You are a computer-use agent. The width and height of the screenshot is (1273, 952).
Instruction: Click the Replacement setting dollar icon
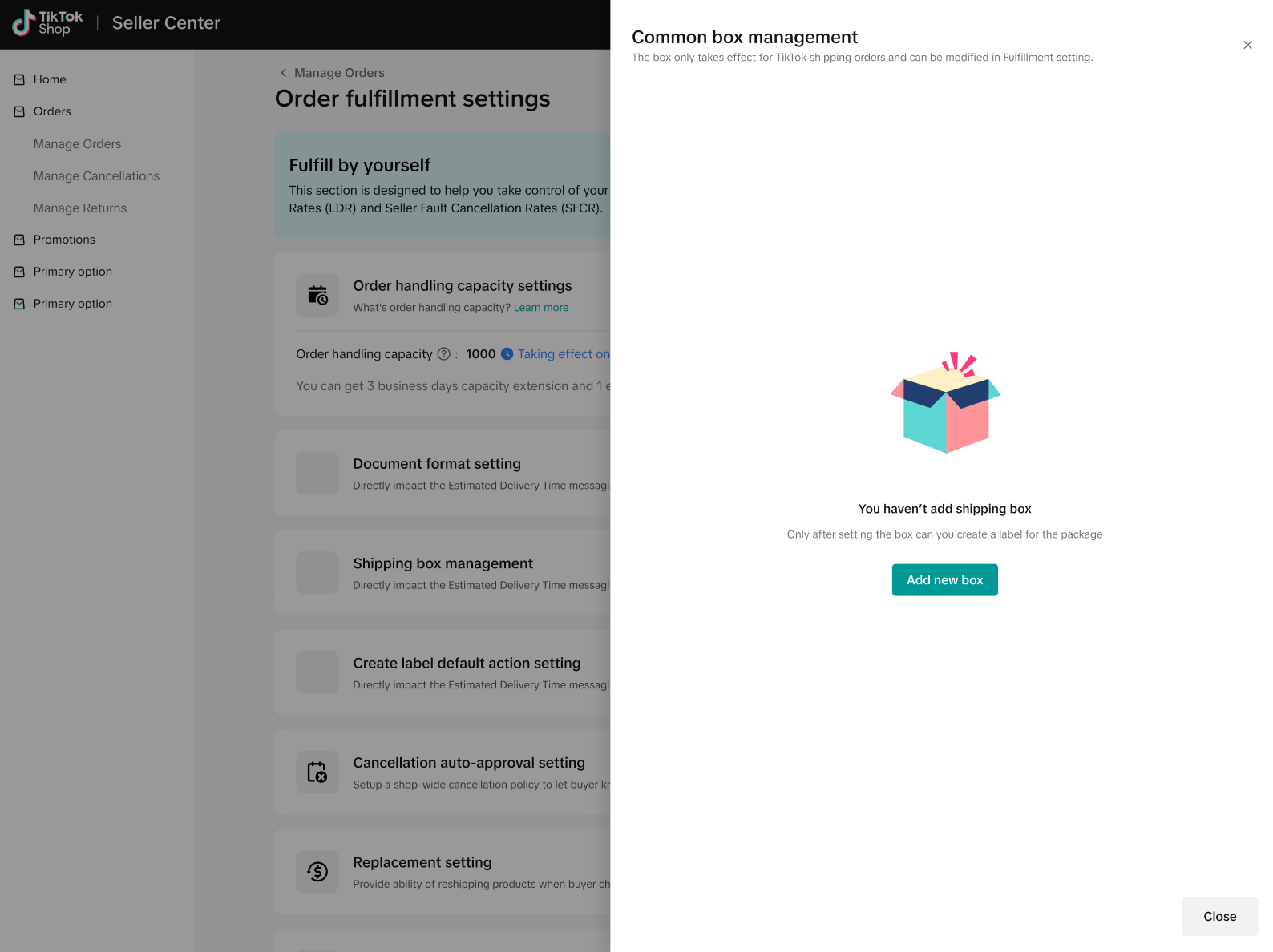coord(317,872)
